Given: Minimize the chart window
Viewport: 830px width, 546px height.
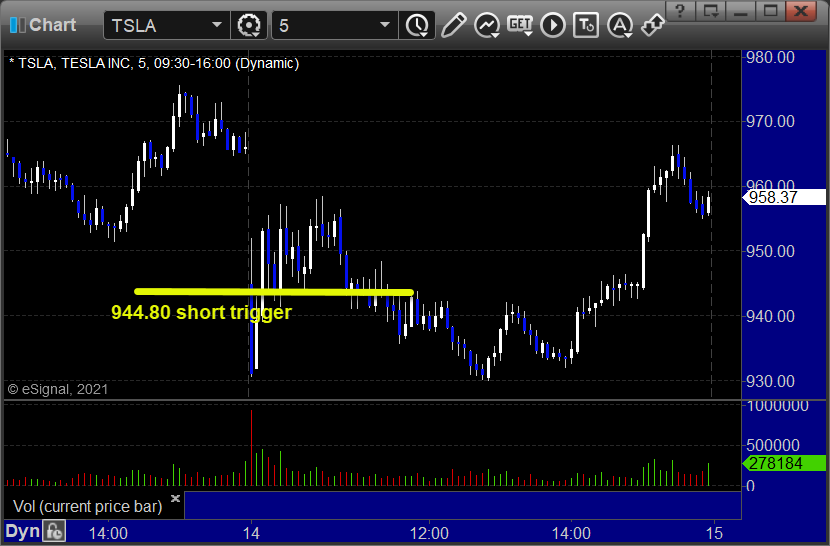Looking at the screenshot, I should [x=741, y=10].
